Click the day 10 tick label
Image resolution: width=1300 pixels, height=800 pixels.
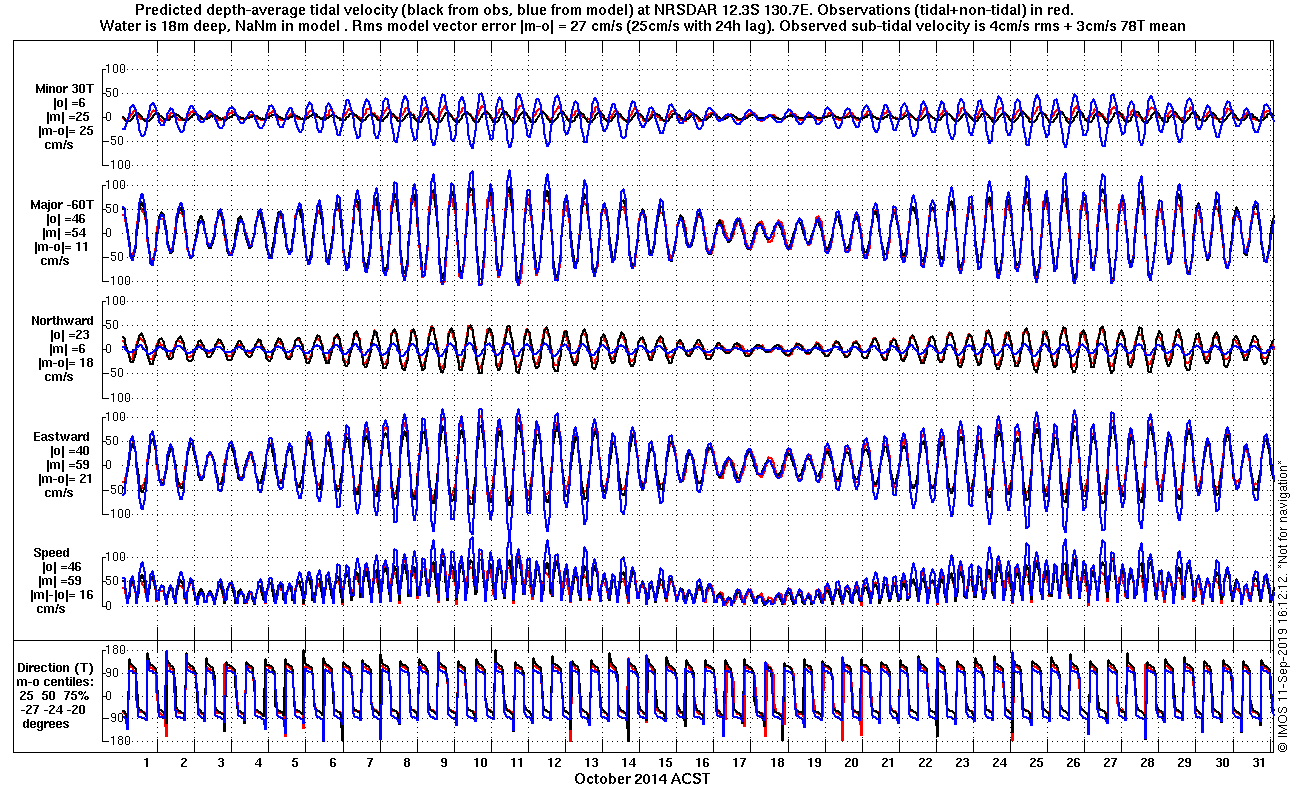coord(480,763)
